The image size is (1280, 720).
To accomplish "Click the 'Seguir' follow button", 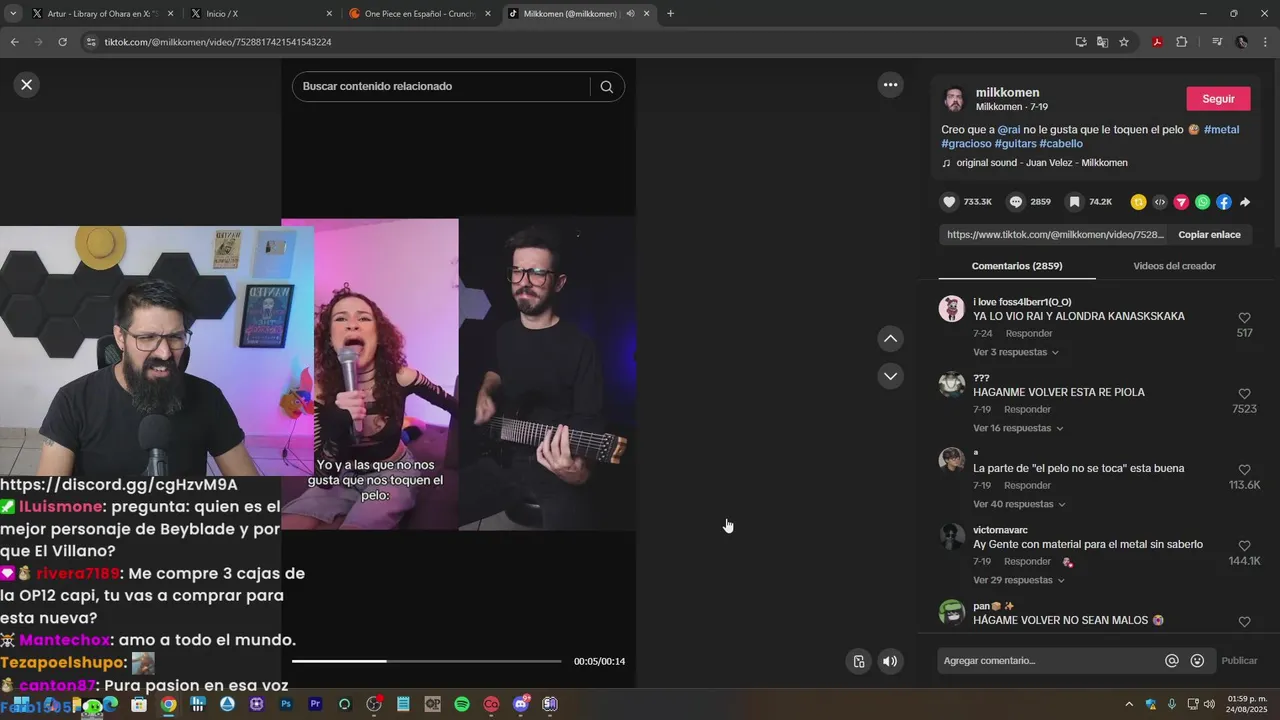I will [1218, 99].
